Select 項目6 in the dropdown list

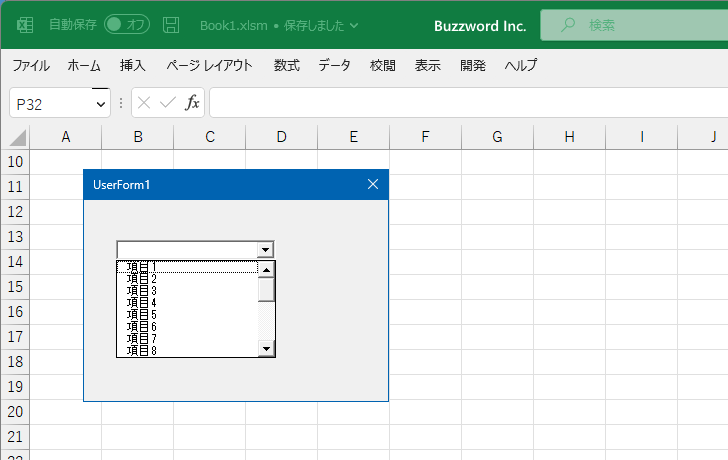pos(188,327)
